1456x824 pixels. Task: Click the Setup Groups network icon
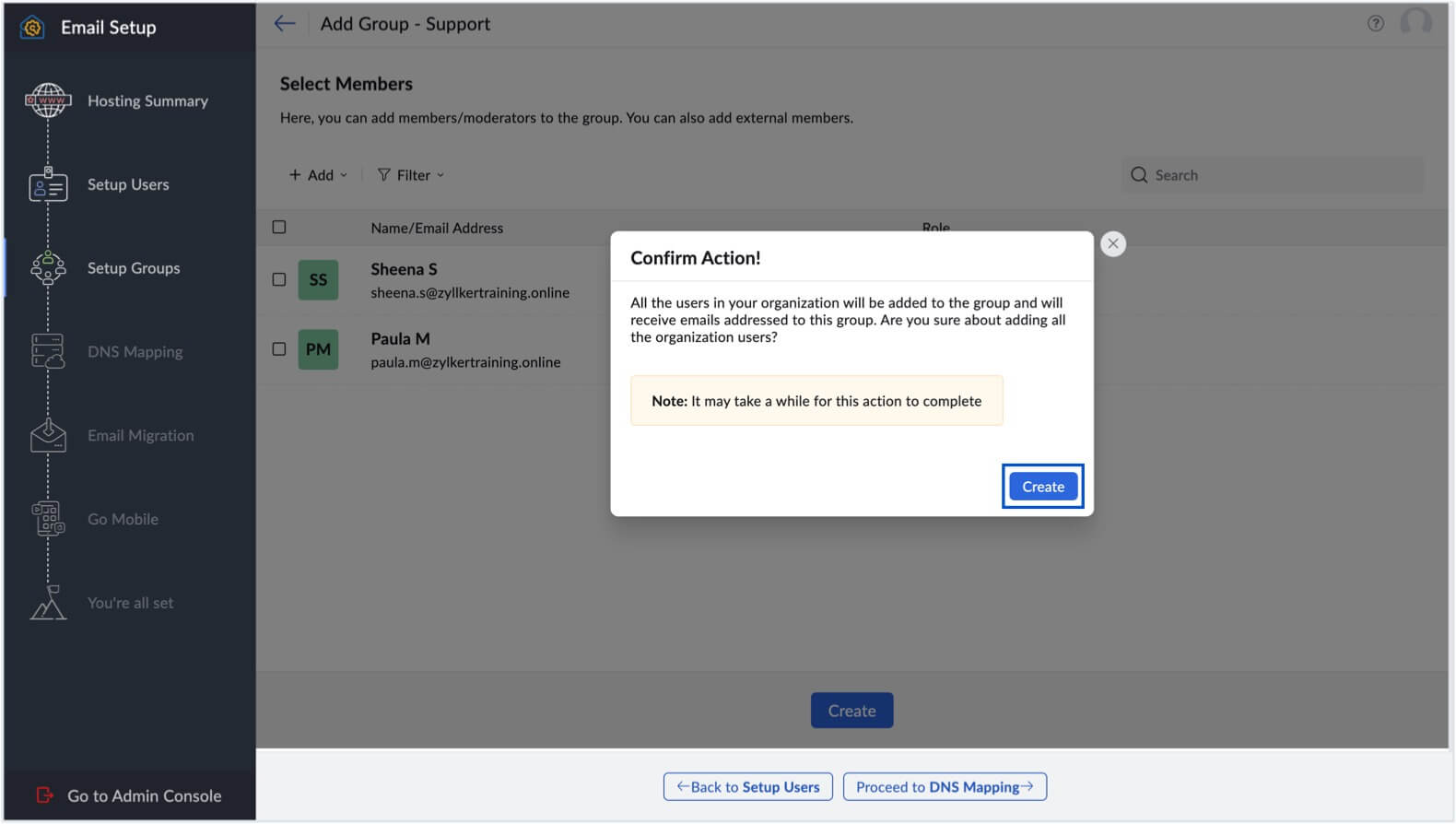tap(48, 268)
